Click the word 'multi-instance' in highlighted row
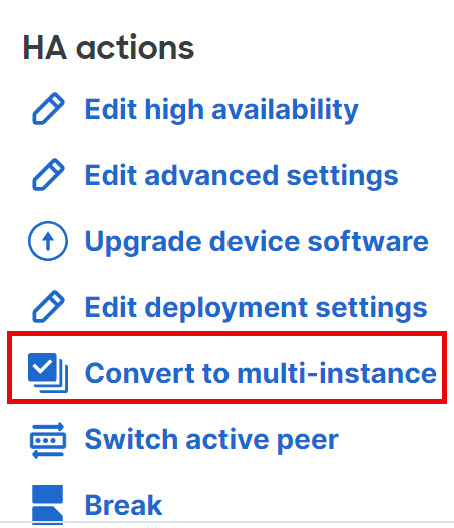Screen dimensions: 454x528 (337, 373)
